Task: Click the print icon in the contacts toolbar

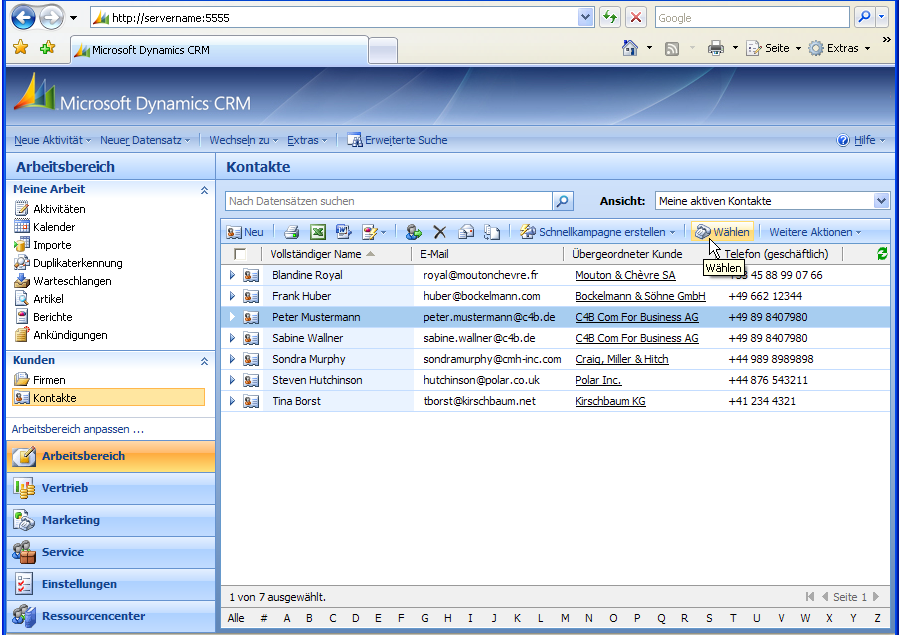Action: coord(291,232)
